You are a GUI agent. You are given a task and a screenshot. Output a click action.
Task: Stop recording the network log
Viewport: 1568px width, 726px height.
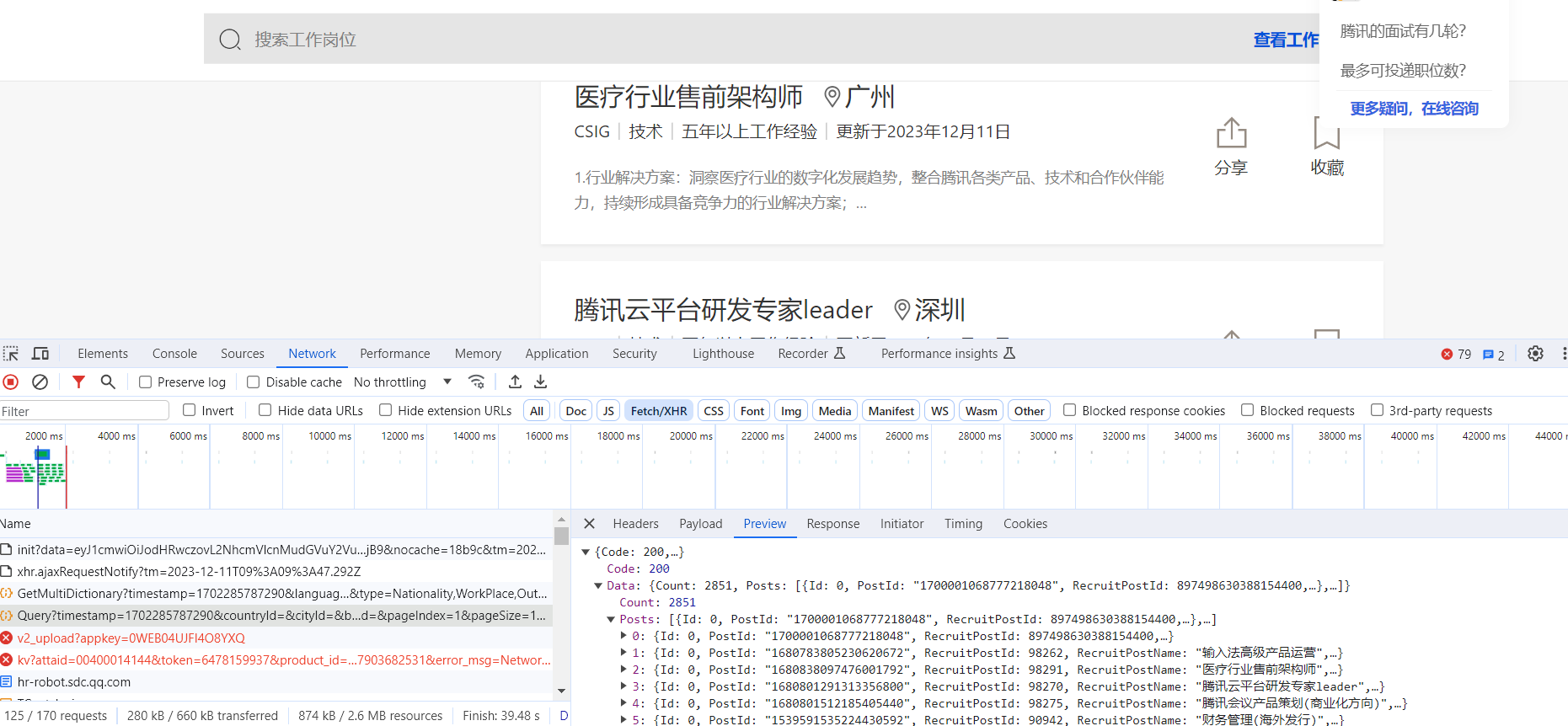click(x=11, y=382)
